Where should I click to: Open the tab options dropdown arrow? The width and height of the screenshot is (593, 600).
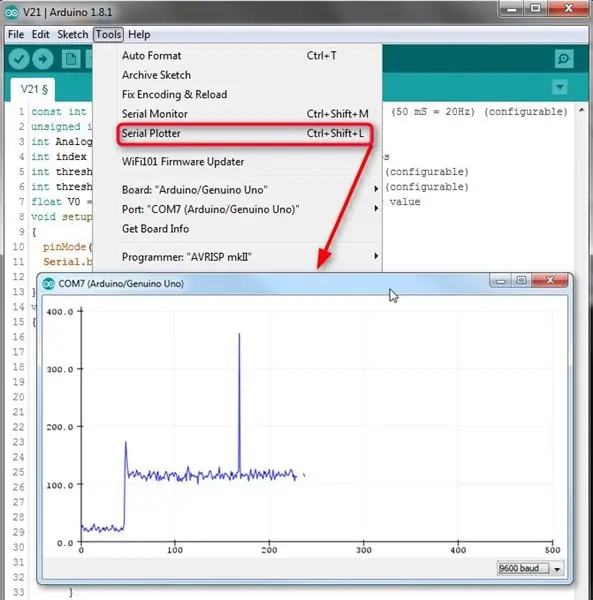(560, 87)
